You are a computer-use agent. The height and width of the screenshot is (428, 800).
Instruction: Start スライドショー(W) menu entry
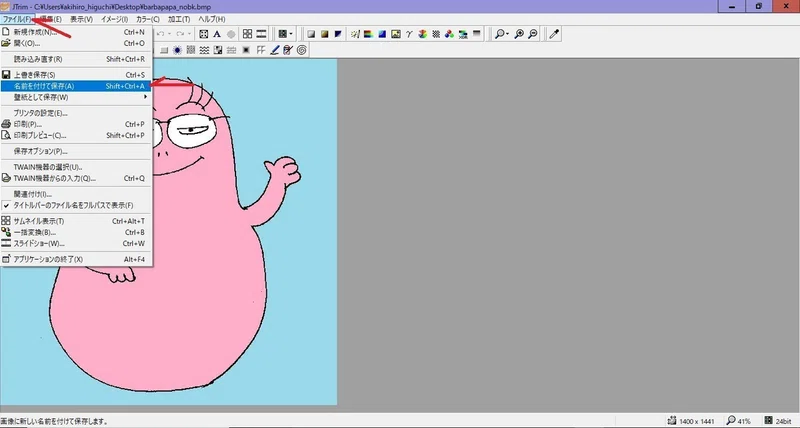(x=76, y=243)
